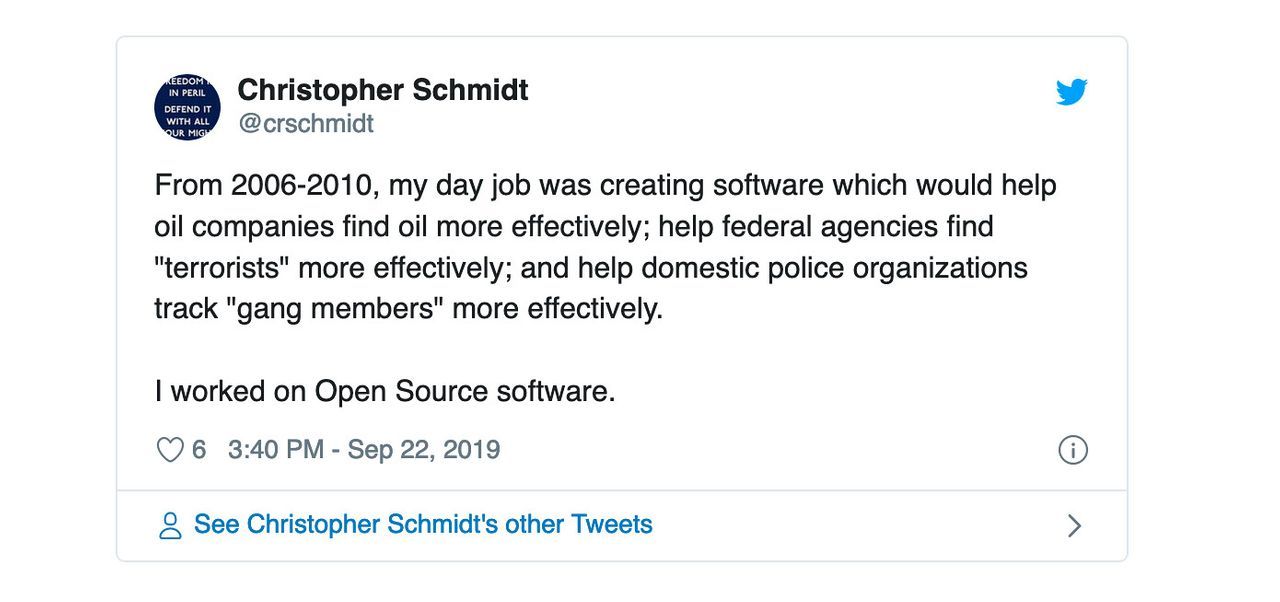This screenshot has height=602, width=1280.
Task: Click Christopher Schmidt's profile avatar
Action: pyautogui.click(x=187, y=106)
